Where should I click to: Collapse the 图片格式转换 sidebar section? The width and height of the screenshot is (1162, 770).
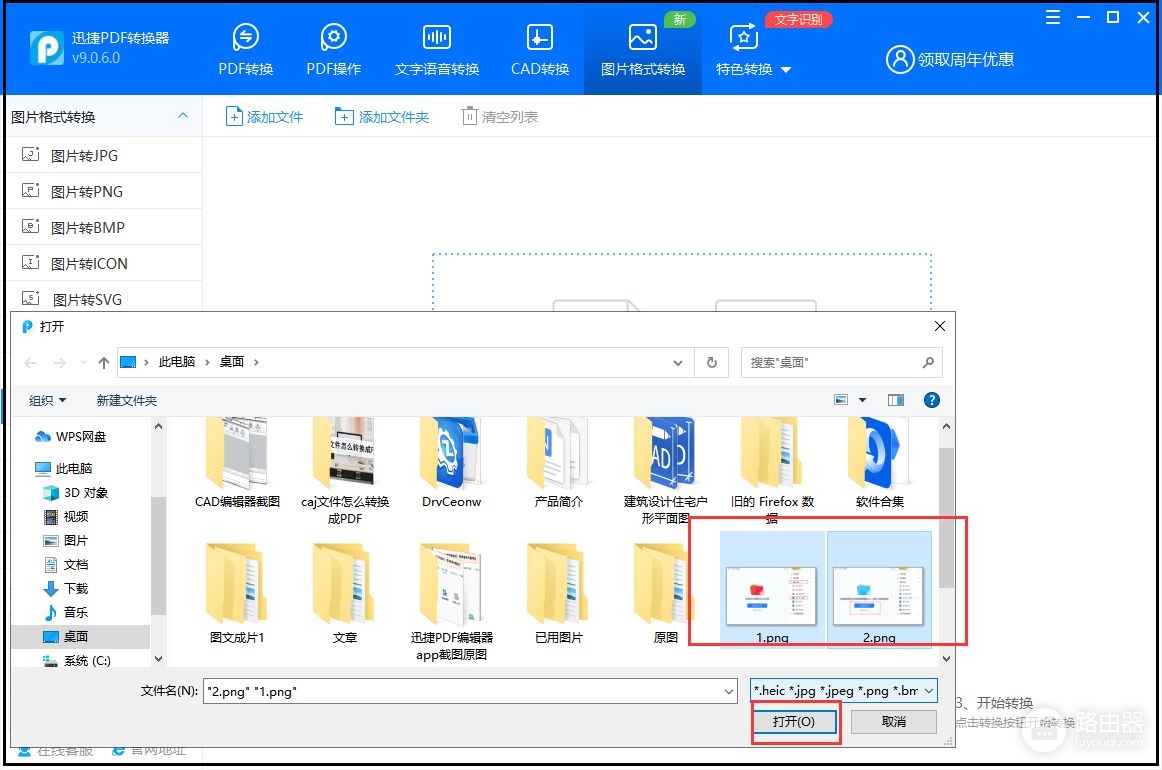[x=183, y=116]
